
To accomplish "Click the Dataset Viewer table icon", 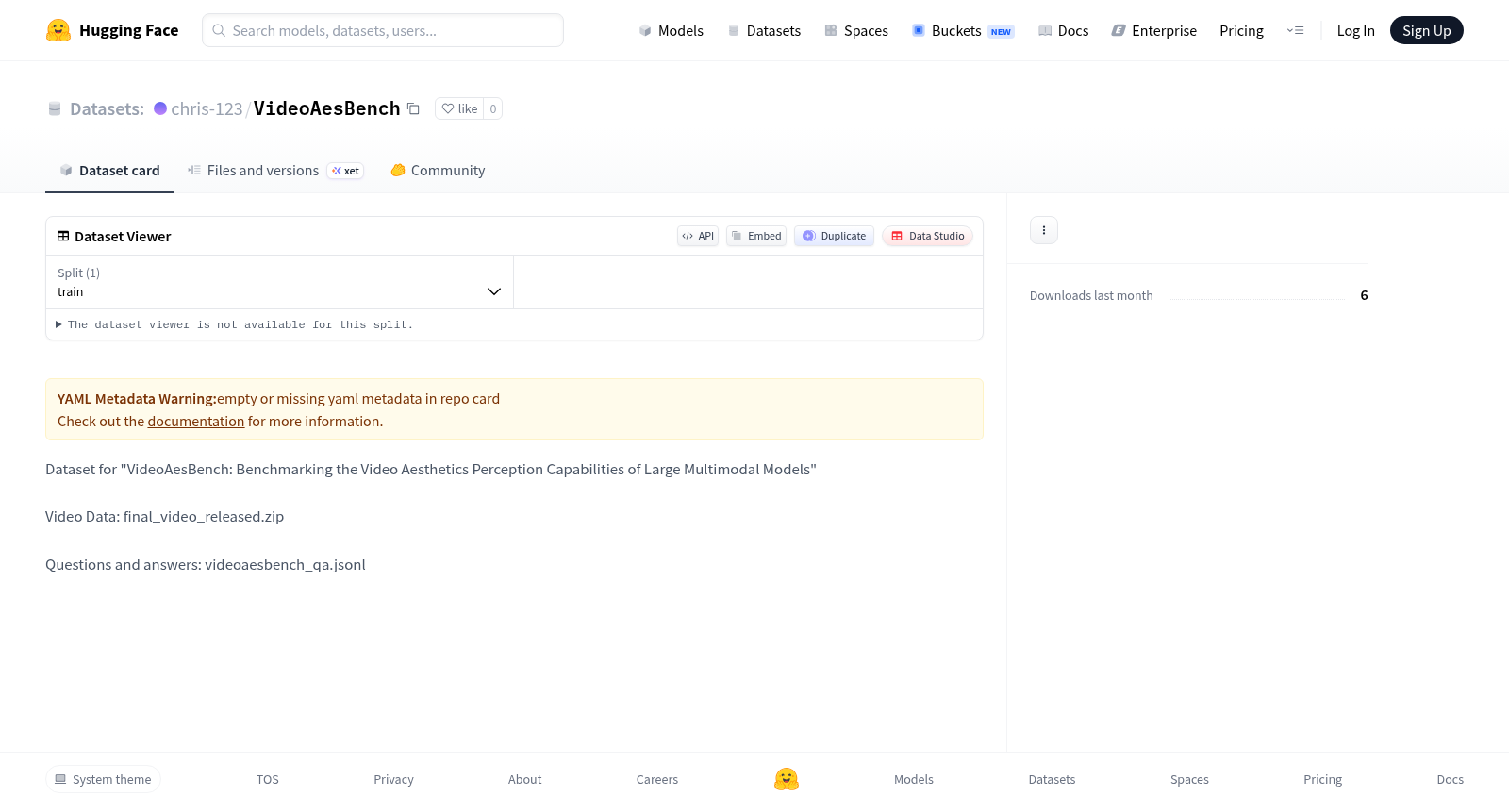I will click(63, 236).
